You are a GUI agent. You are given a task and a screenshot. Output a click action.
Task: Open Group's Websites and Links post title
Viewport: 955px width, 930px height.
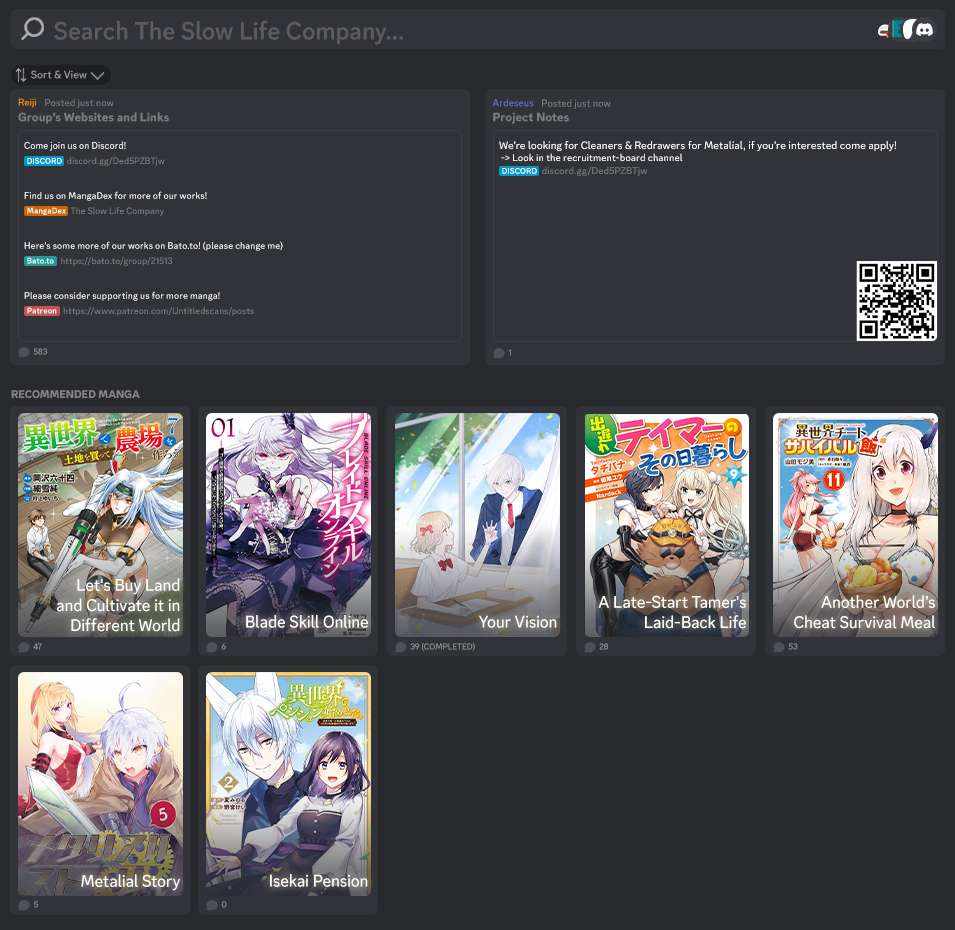(x=93, y=117)
